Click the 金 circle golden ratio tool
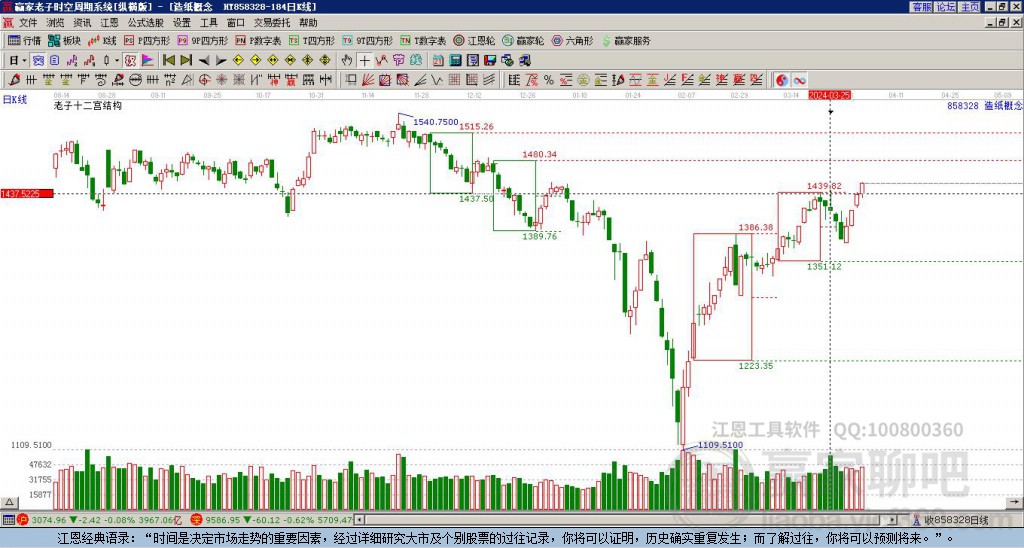 583,80
